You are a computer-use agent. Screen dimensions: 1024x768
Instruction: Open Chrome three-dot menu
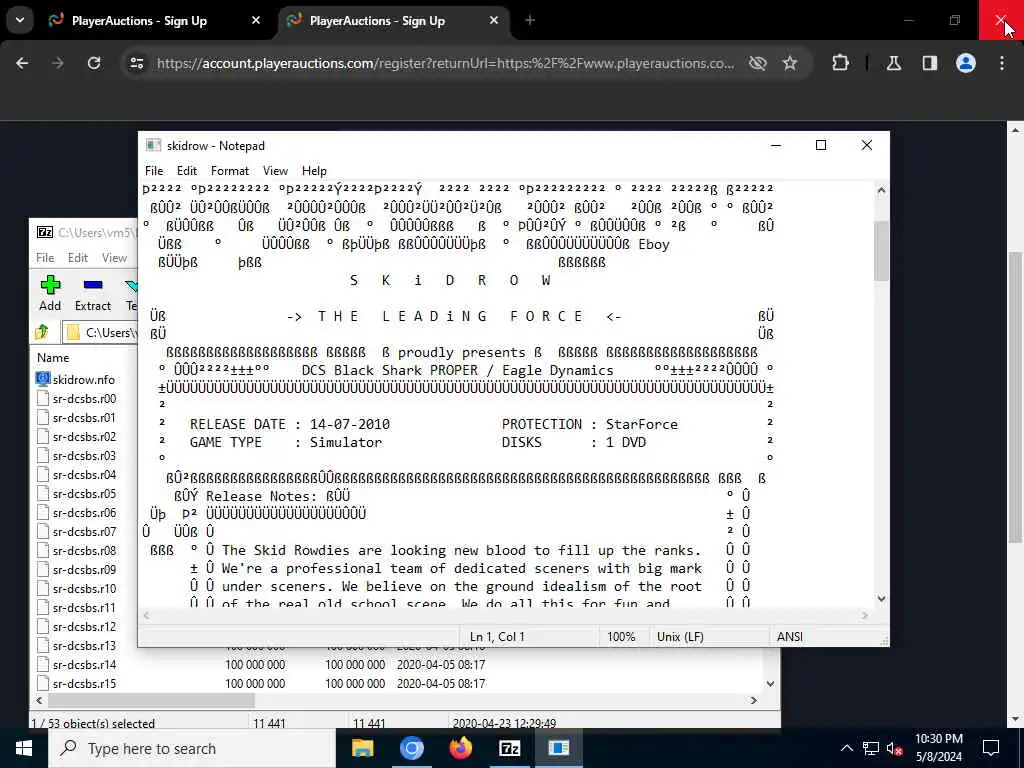coord(1002,63)
